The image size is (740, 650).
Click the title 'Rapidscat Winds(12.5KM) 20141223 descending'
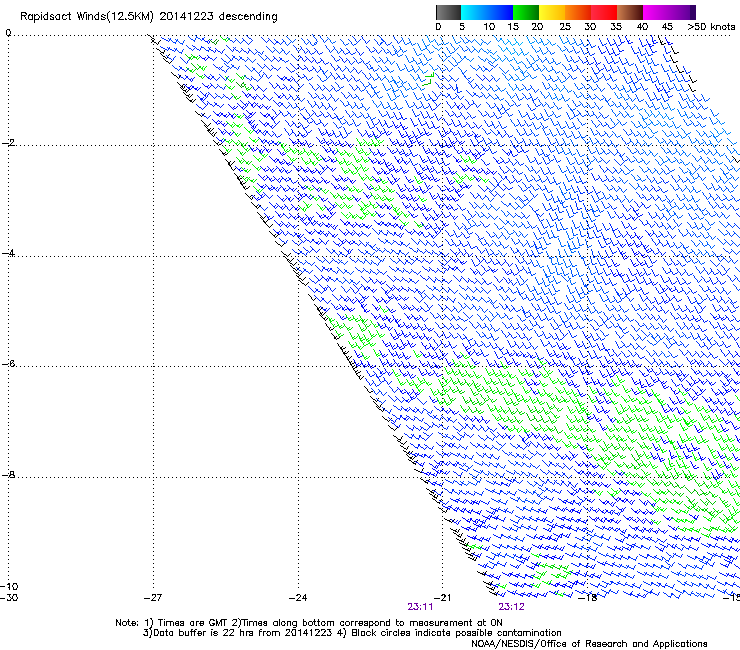coord(149,17)
